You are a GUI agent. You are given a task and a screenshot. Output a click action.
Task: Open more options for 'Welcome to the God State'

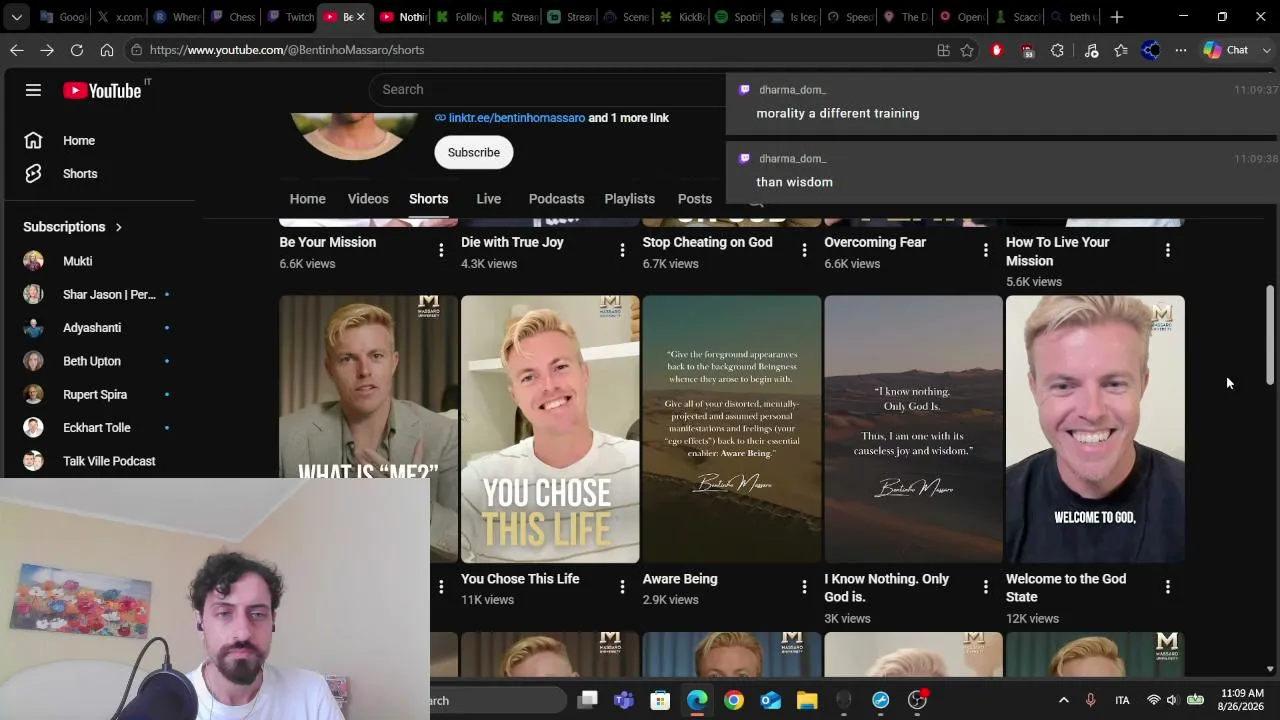1168,587
